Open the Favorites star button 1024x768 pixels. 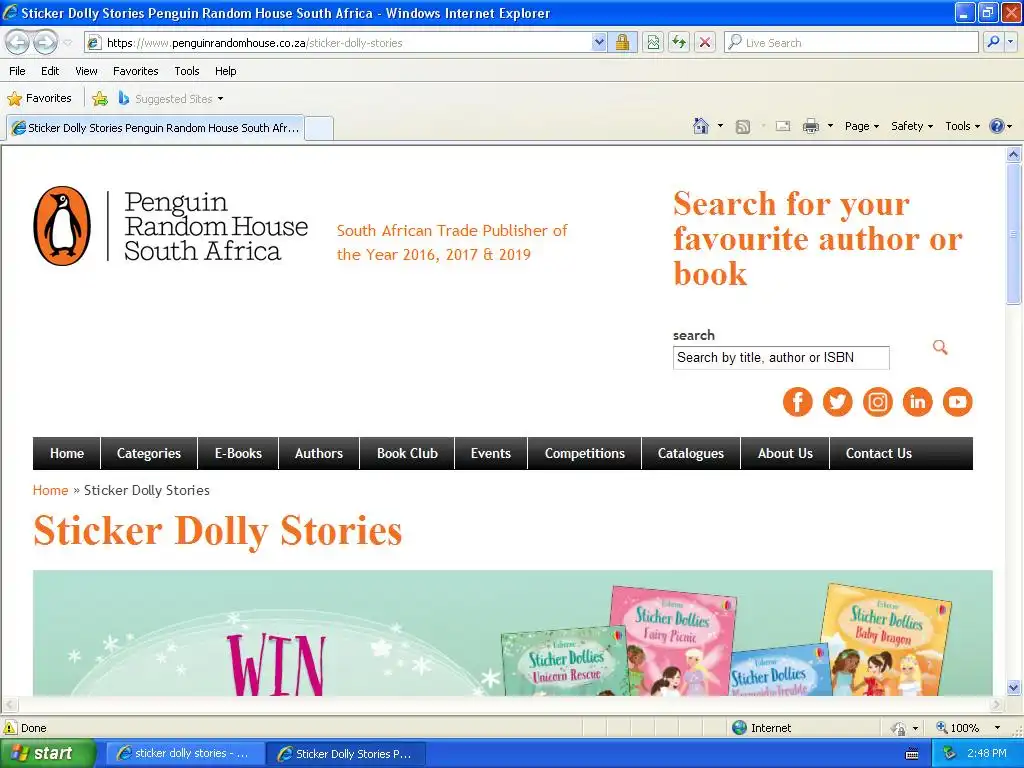point(39,99)
